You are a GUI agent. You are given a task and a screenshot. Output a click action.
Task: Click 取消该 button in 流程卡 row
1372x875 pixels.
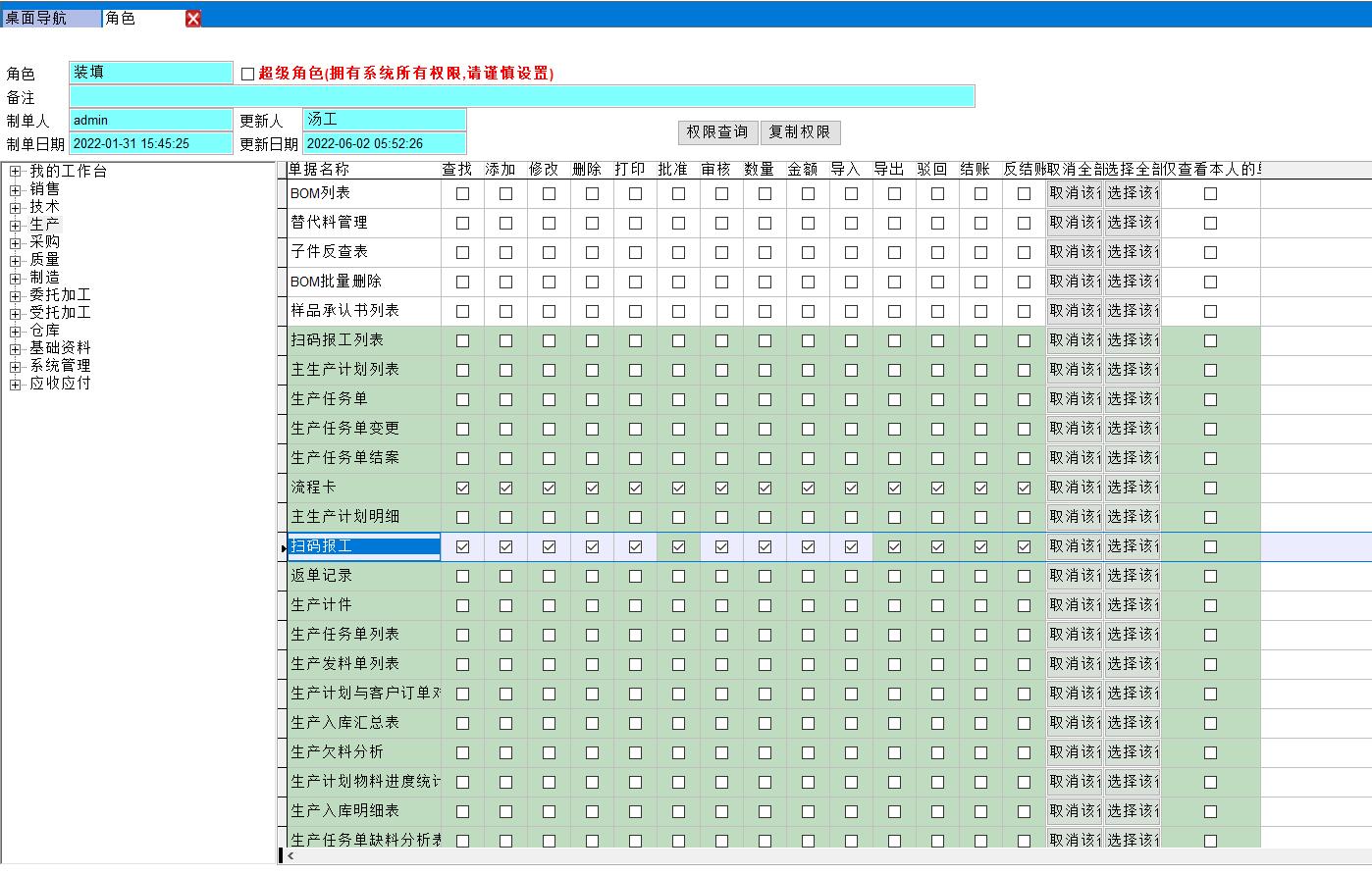[x=1074, y=488]
